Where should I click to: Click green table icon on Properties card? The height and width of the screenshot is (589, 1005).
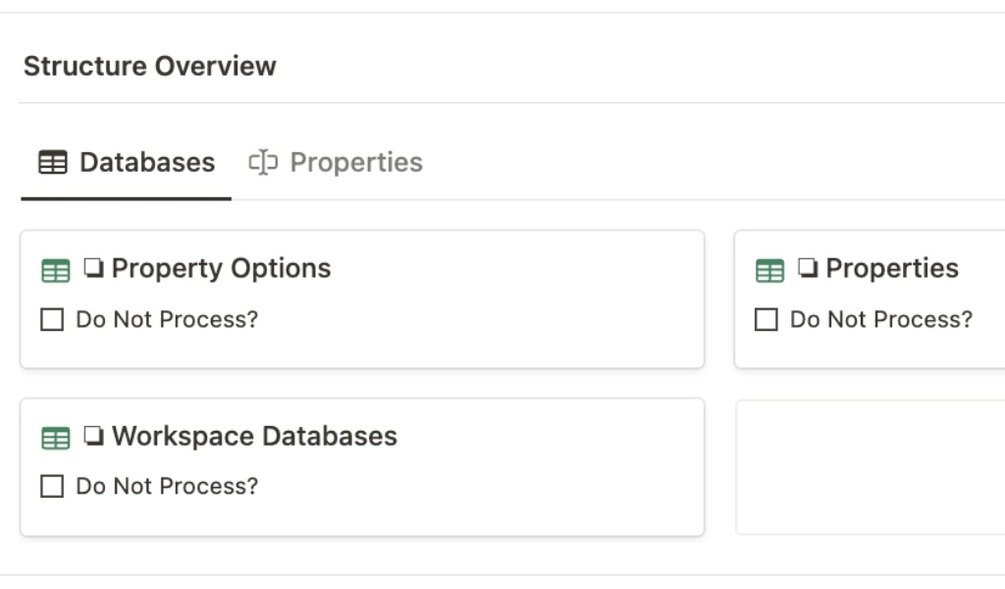770,270
